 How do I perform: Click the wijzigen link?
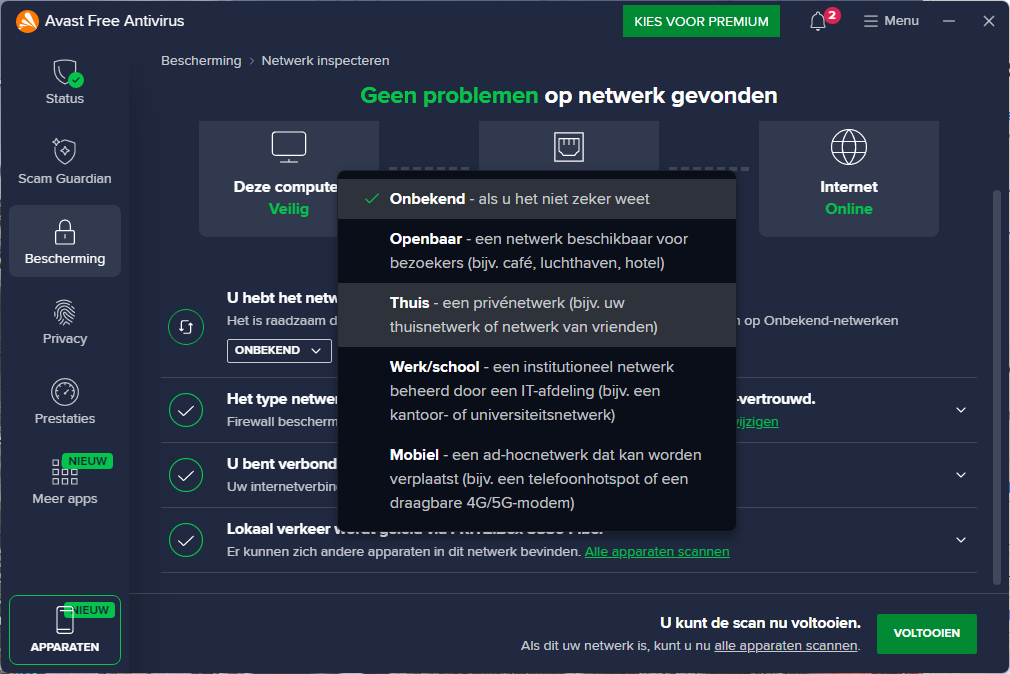pyautogui.click(x=758, y=422)
